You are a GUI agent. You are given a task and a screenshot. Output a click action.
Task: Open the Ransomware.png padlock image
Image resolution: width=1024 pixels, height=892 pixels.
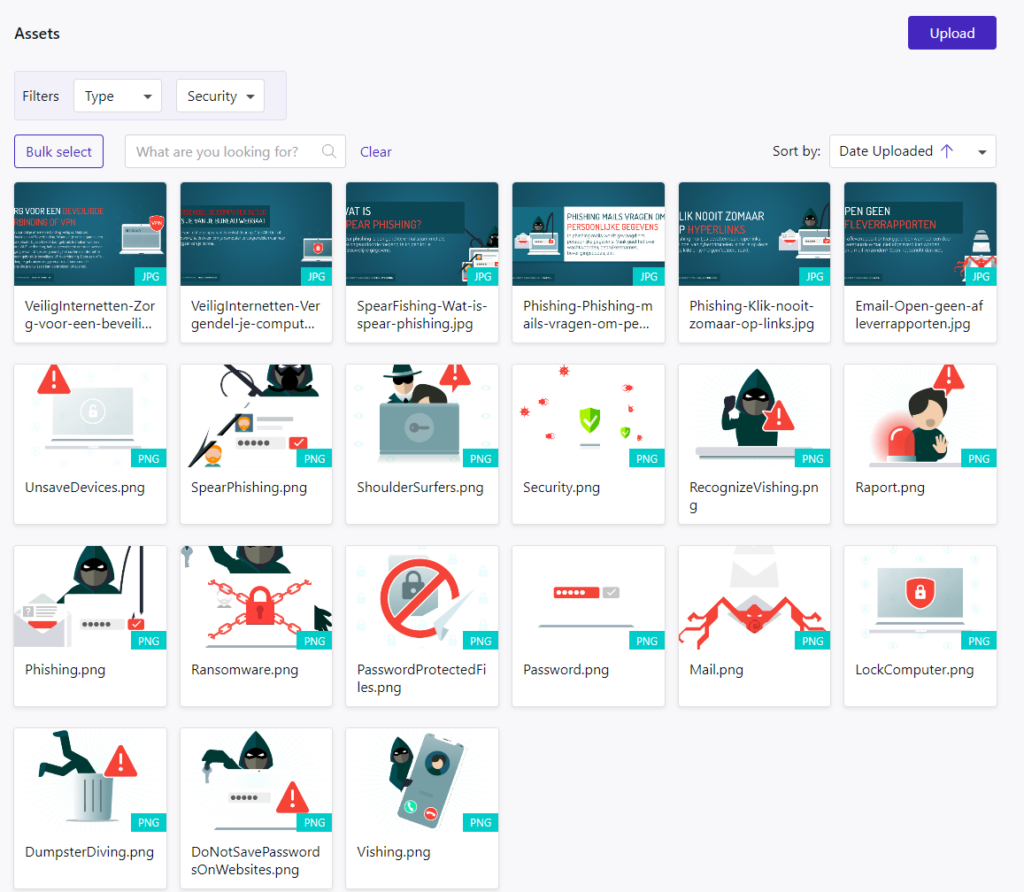click(x=256, y=598)
